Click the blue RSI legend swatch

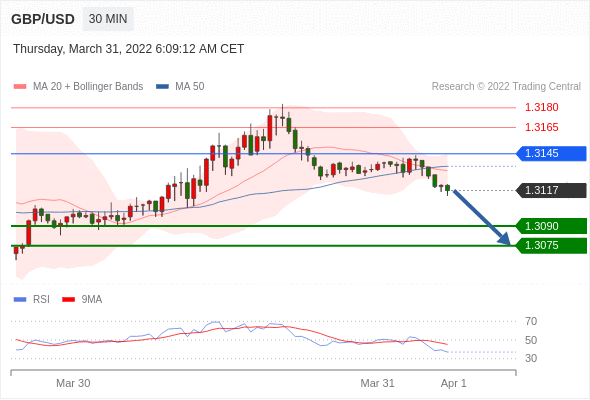click(20, 300)
